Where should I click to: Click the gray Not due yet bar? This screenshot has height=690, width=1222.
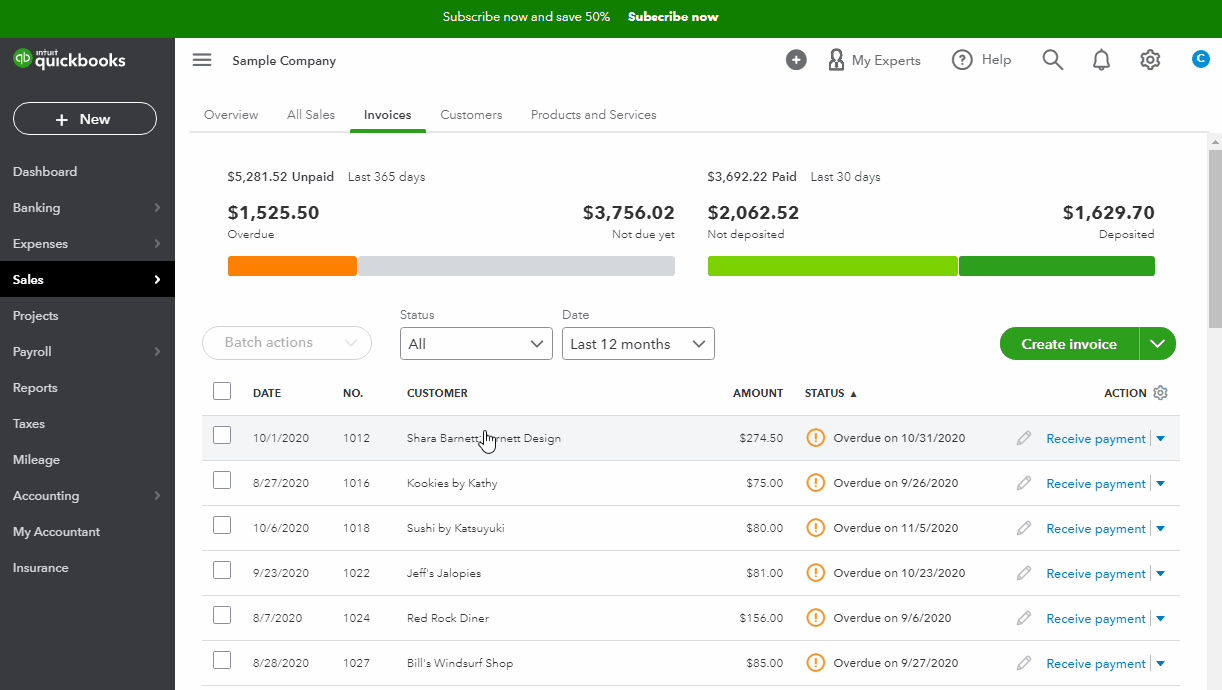pos(516,266)
